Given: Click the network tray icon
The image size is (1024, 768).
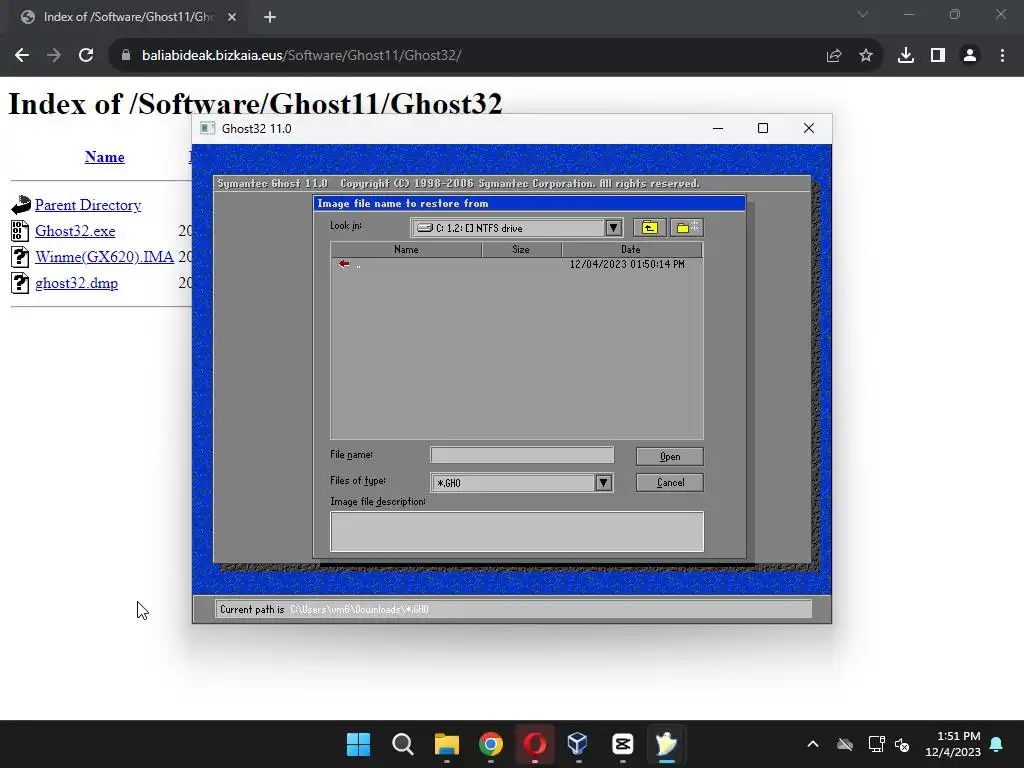Looking at the screenshot, I should [876, 744].
